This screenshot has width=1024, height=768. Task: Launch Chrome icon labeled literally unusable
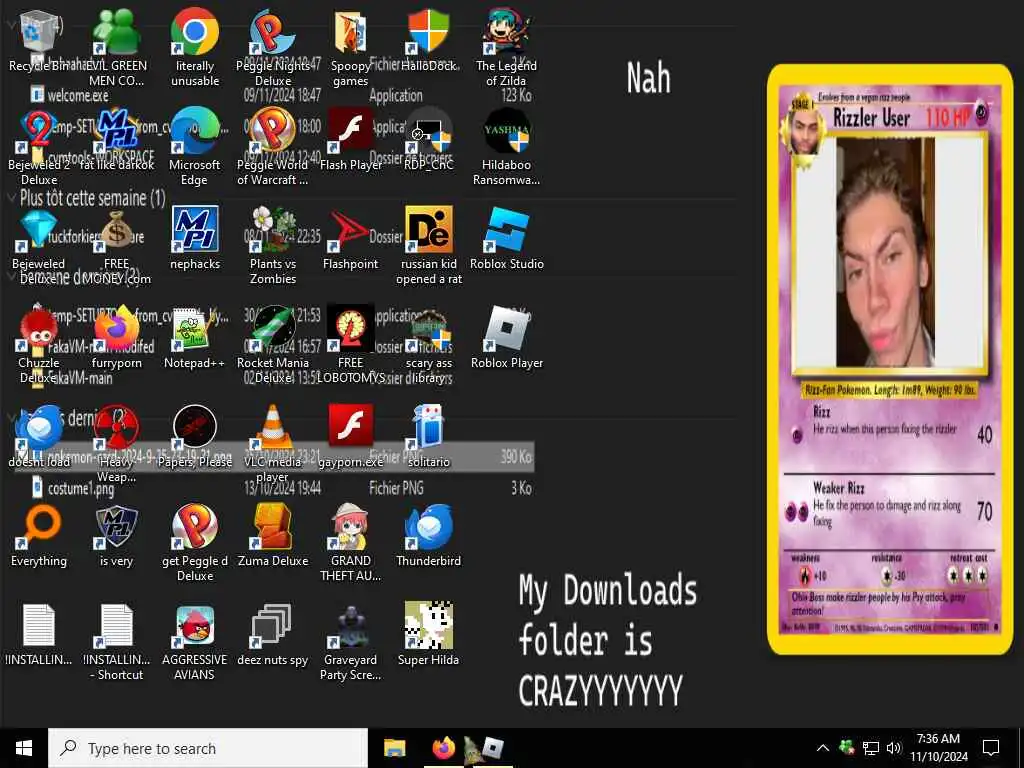195,33
